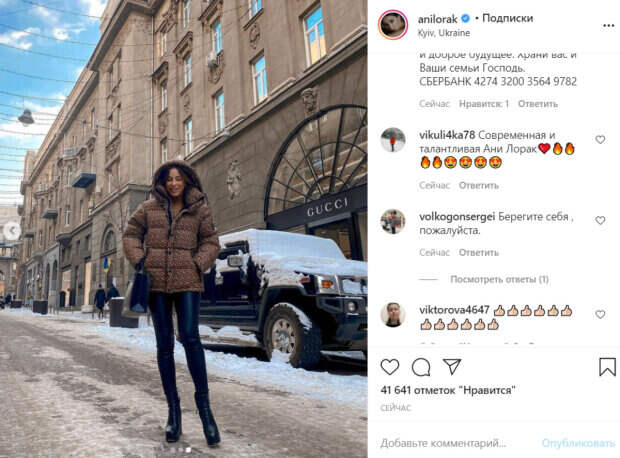Like the viktorova4647 comment heart
This screenshot has width=620, height=458.
tap(600, 314)
